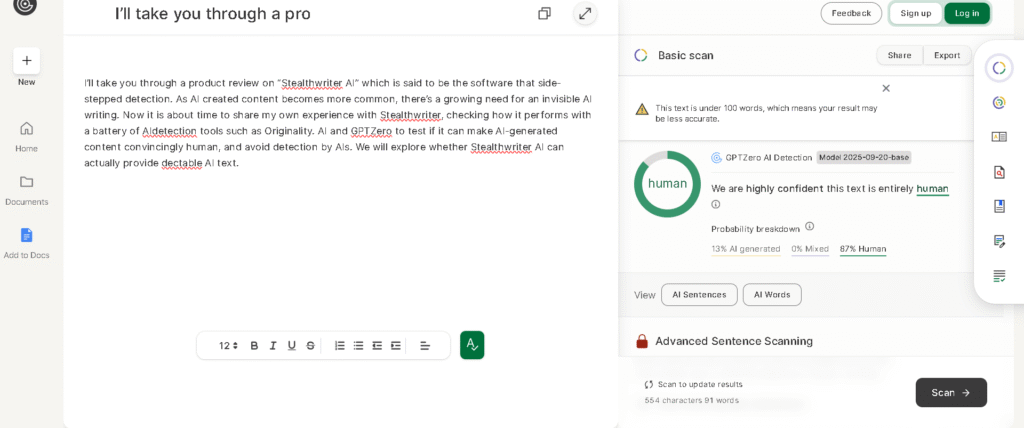Open the side-by-side text compare icon in right toolbar
1024x428 pixels.
pyautogui.click(x=999, y=137)
